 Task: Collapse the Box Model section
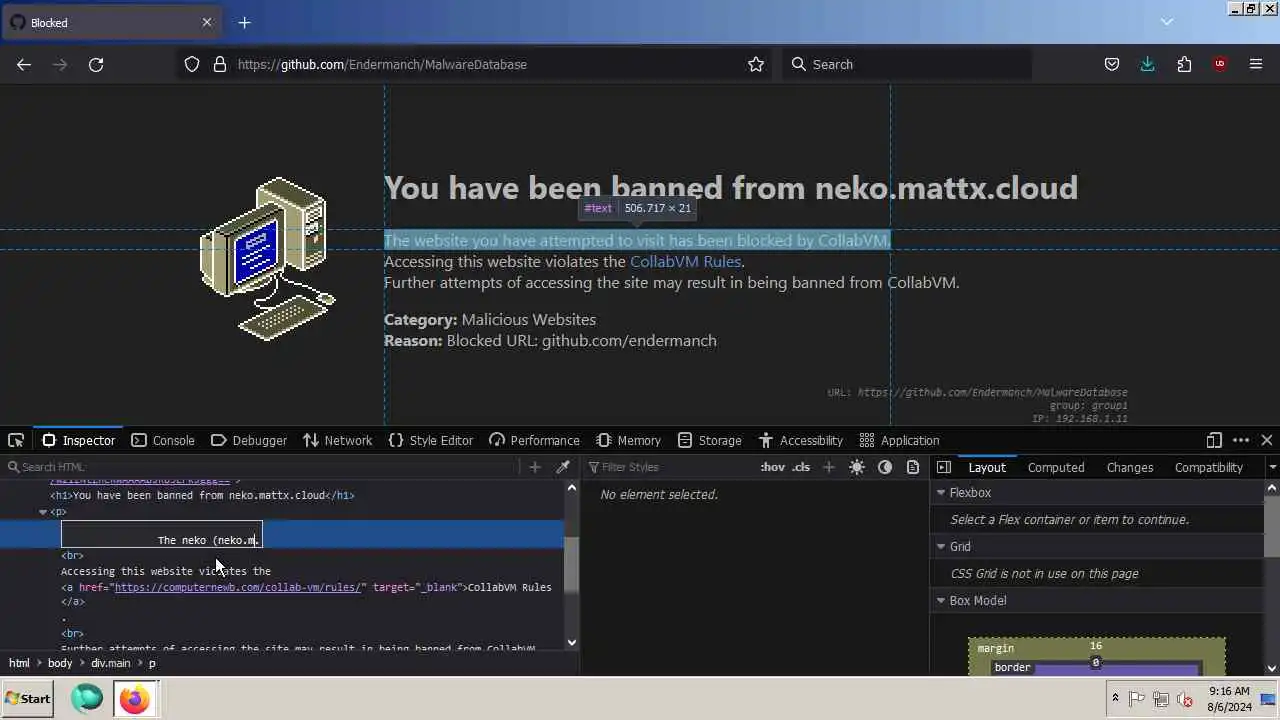(940, 601)
